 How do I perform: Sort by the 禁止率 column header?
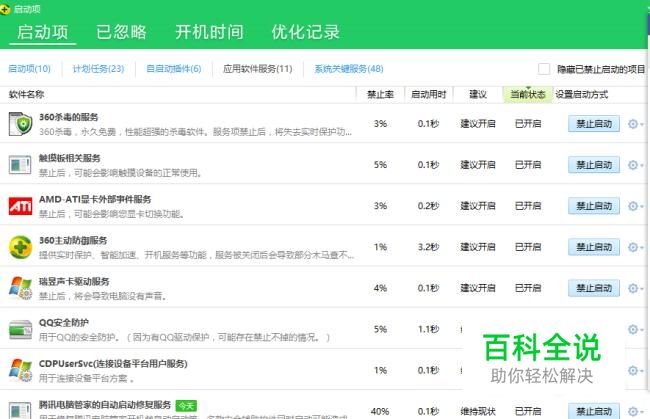tap(380, 94)
